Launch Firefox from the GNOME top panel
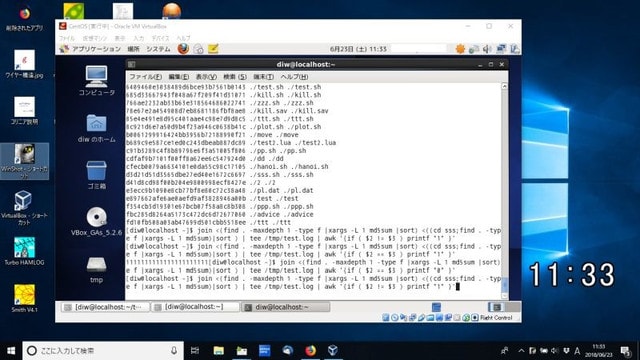The height and width of the screenshot is (360, 640). coord(183,49)
